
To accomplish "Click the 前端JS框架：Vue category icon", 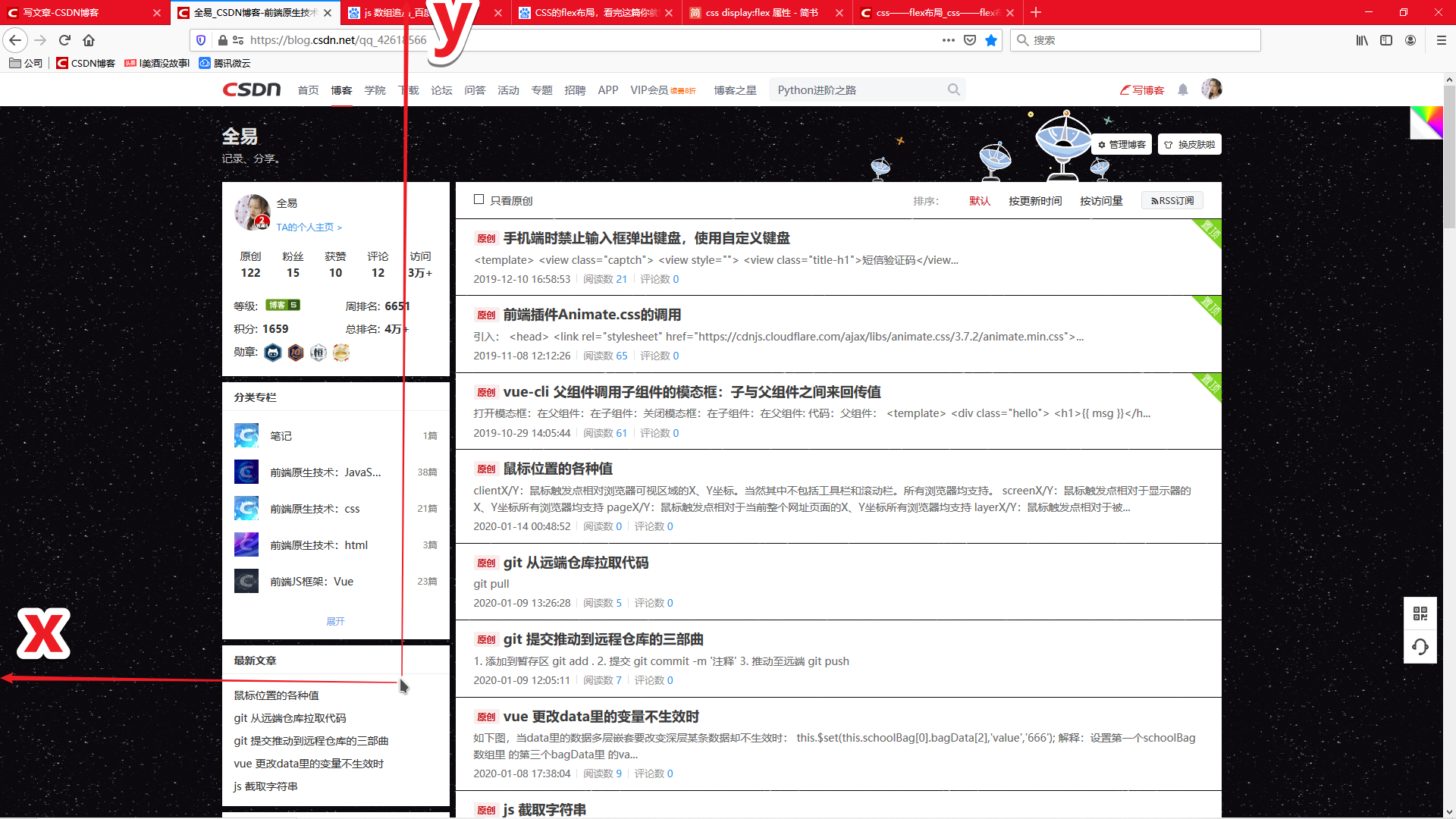I will pos(246,581).
